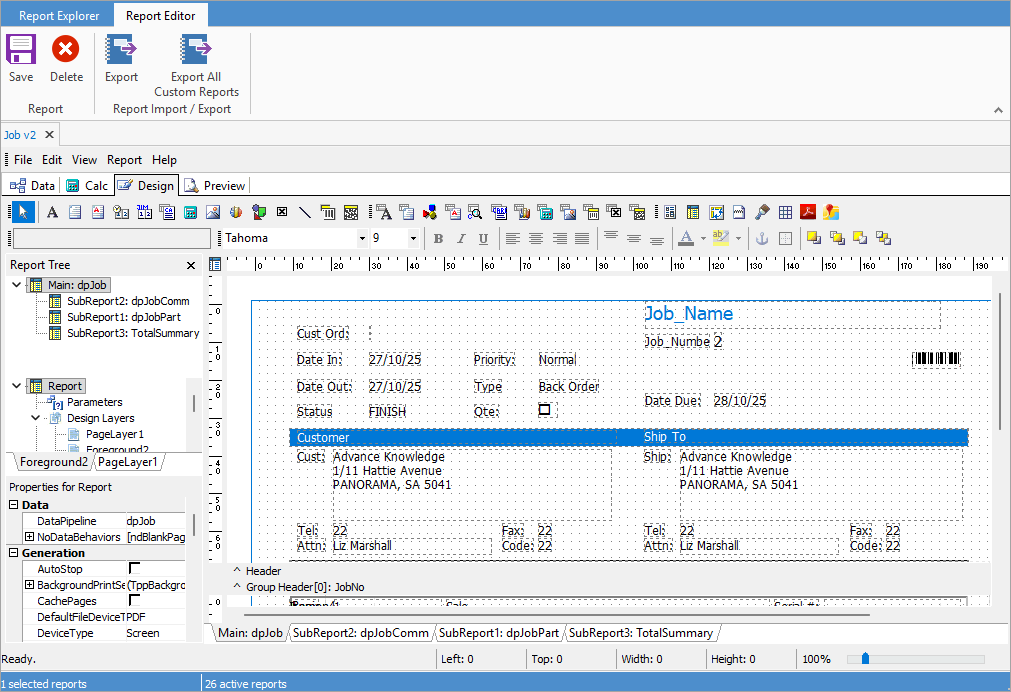Toggle italic formatting
Viewport: 1011px width, 692px height.
pos(460,238)
